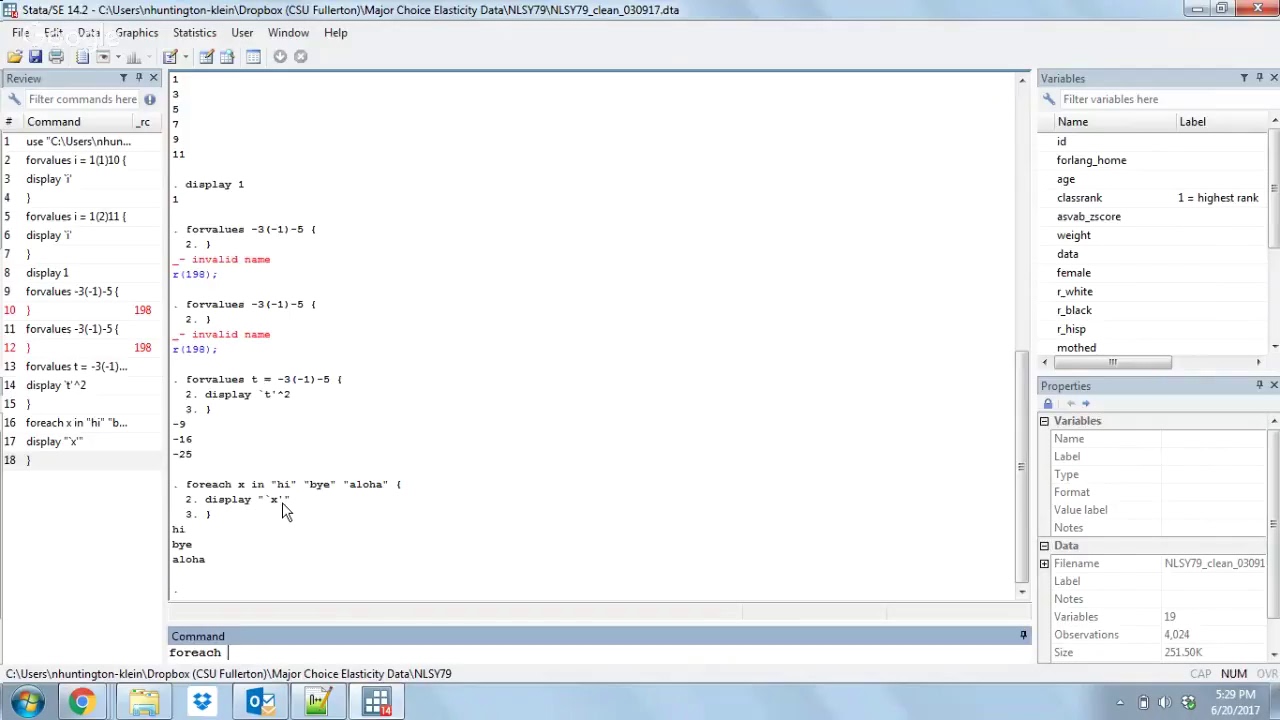Click the Results window vertical scrollbar
The width and height of the screenshot is (1280, 720).
point(1022,466)
